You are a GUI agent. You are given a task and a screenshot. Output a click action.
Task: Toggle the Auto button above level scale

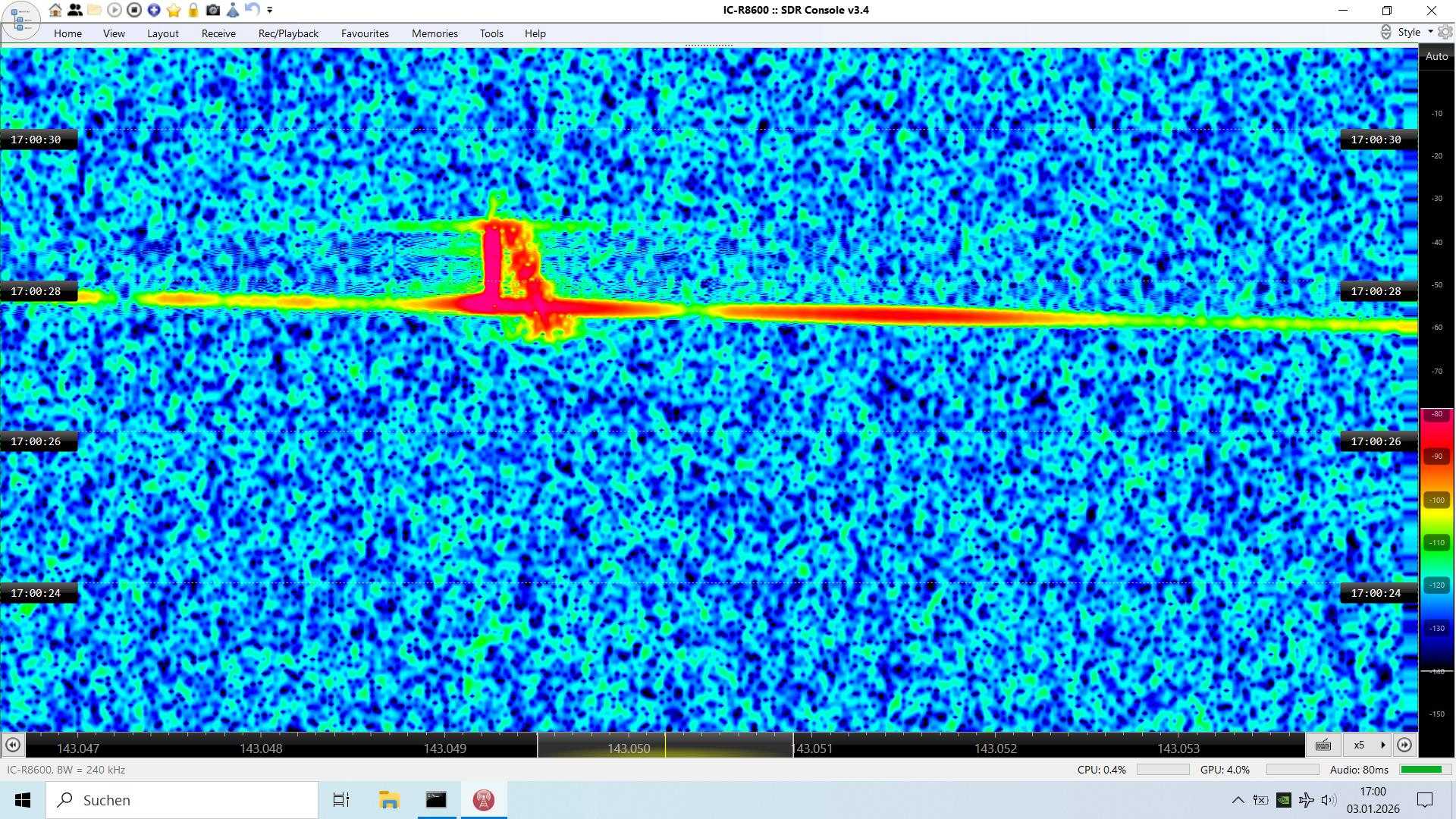coord(1436,56)
